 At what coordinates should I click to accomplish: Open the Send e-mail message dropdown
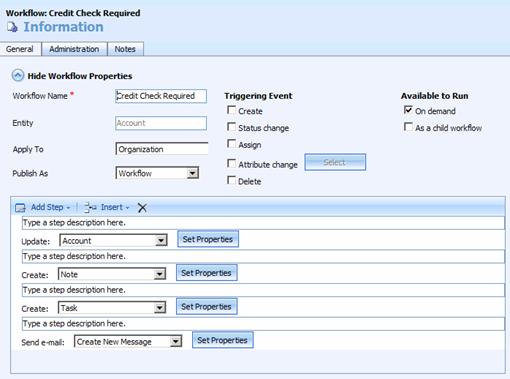click(x=128, y=341)
